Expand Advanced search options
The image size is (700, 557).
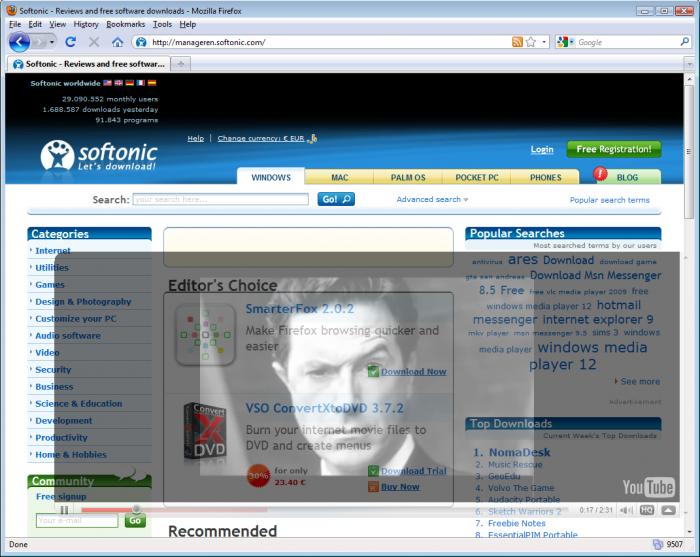432,200
